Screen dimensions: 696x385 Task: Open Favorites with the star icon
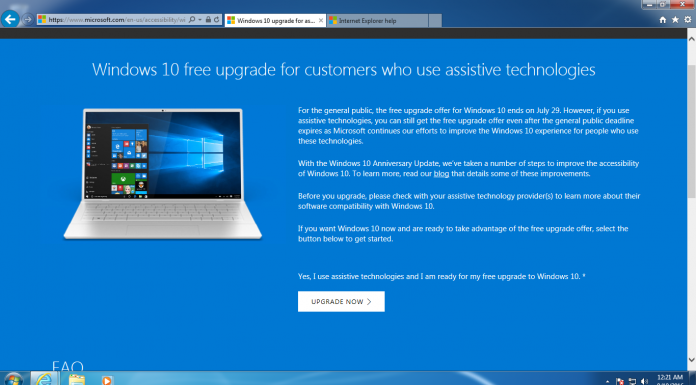(x=675, y=20)
